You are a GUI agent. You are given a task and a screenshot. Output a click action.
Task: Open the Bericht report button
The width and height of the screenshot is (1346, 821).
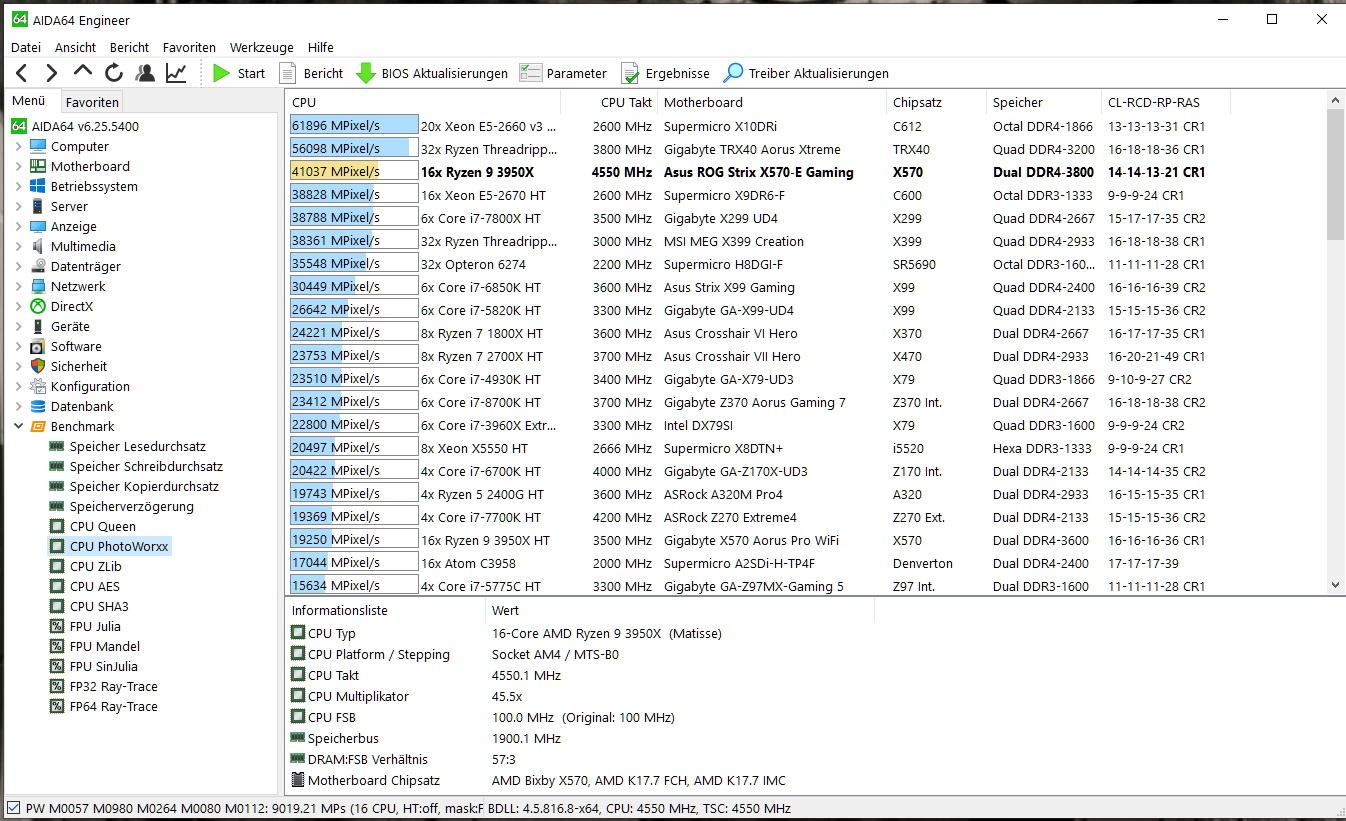[x=311, y=73]
